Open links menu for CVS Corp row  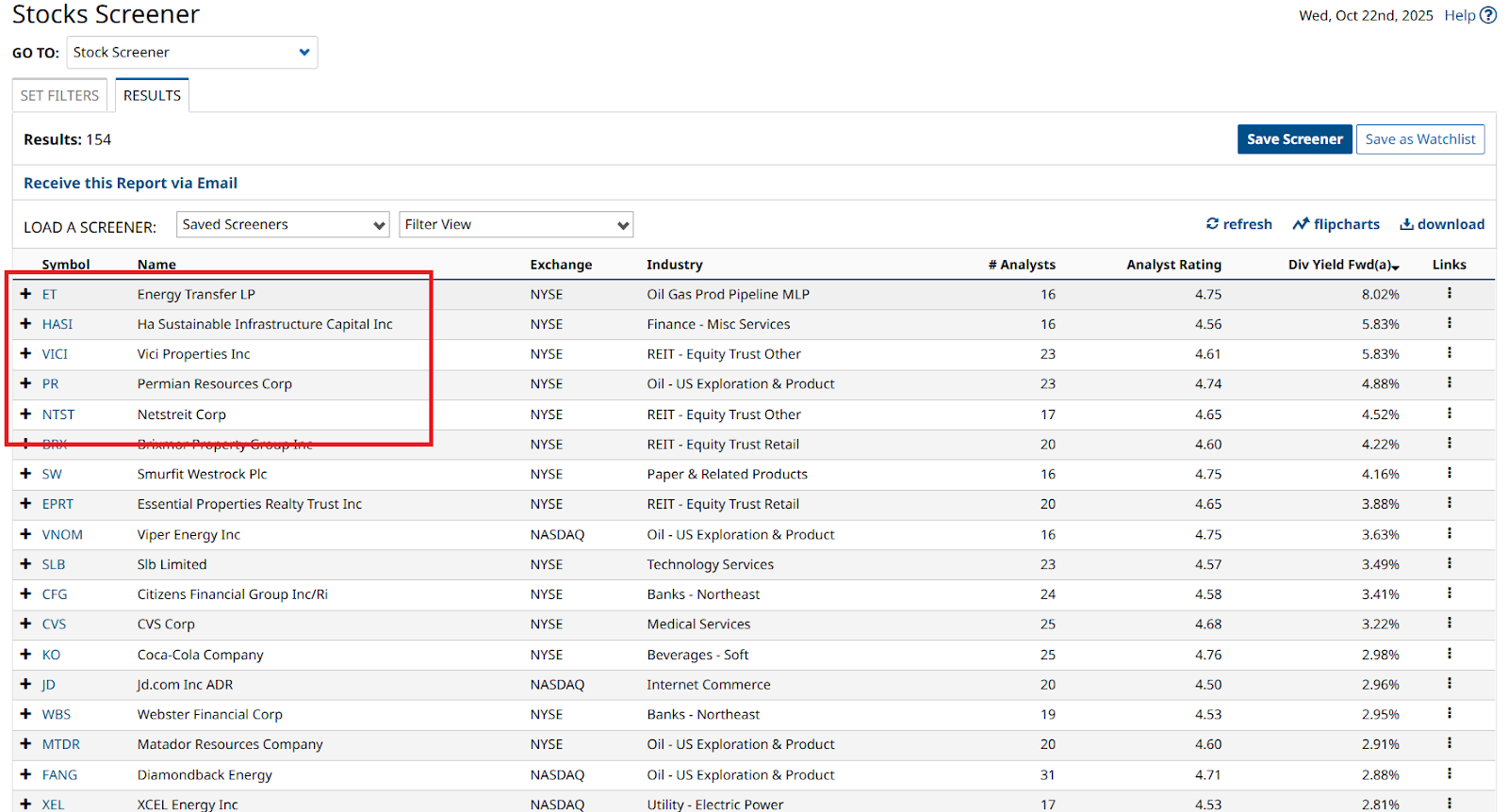(1449, 624)
